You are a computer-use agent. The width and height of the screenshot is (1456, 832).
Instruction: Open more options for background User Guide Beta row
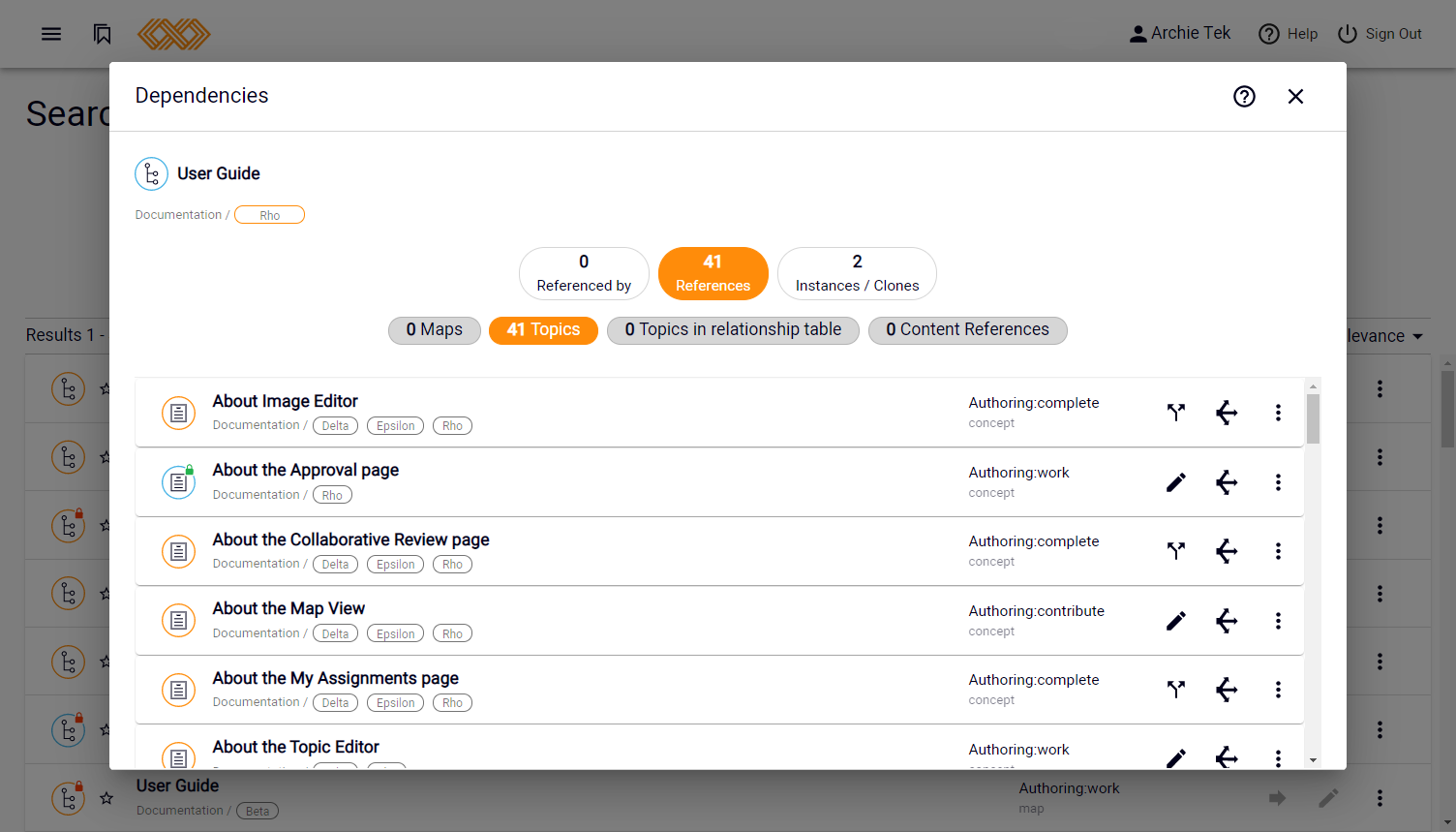click(1380, 798)
